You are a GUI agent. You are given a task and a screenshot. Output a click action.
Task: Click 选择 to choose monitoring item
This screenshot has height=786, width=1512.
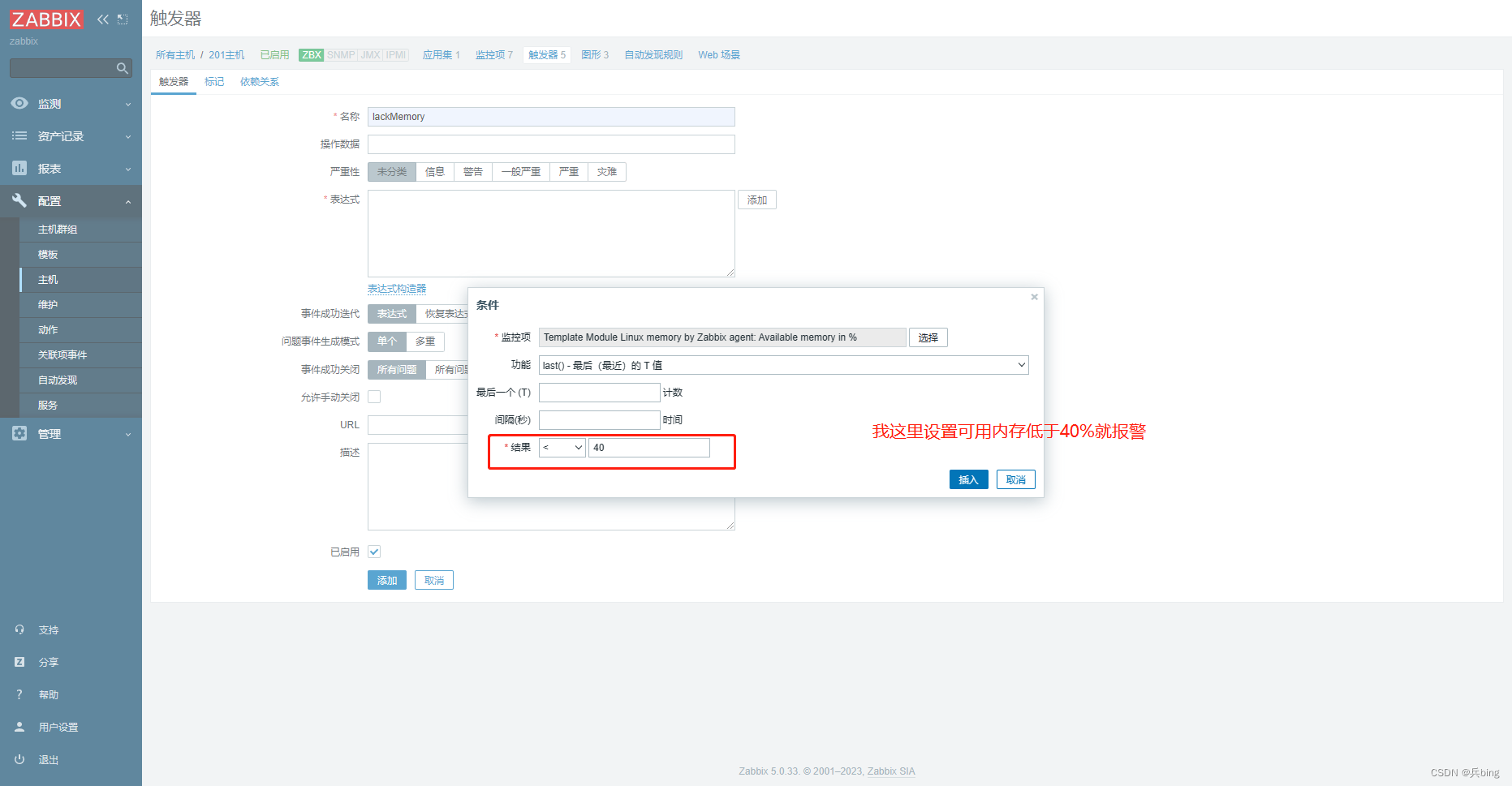[928, 337]
